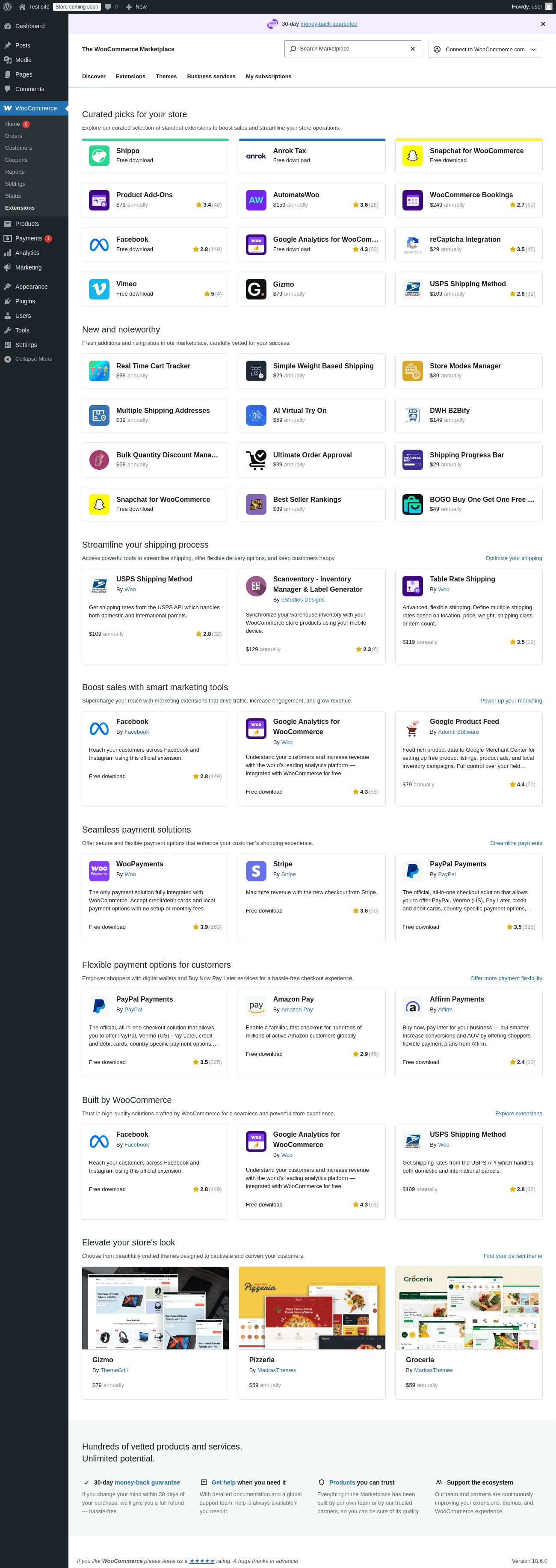
Task: Open the WordPress logo menu
Action: pos(7,7)
